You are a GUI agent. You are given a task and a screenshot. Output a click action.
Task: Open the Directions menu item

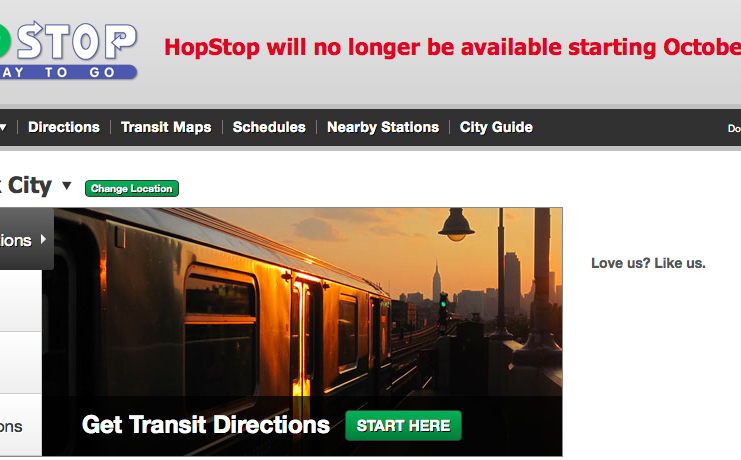pos(64,127)
